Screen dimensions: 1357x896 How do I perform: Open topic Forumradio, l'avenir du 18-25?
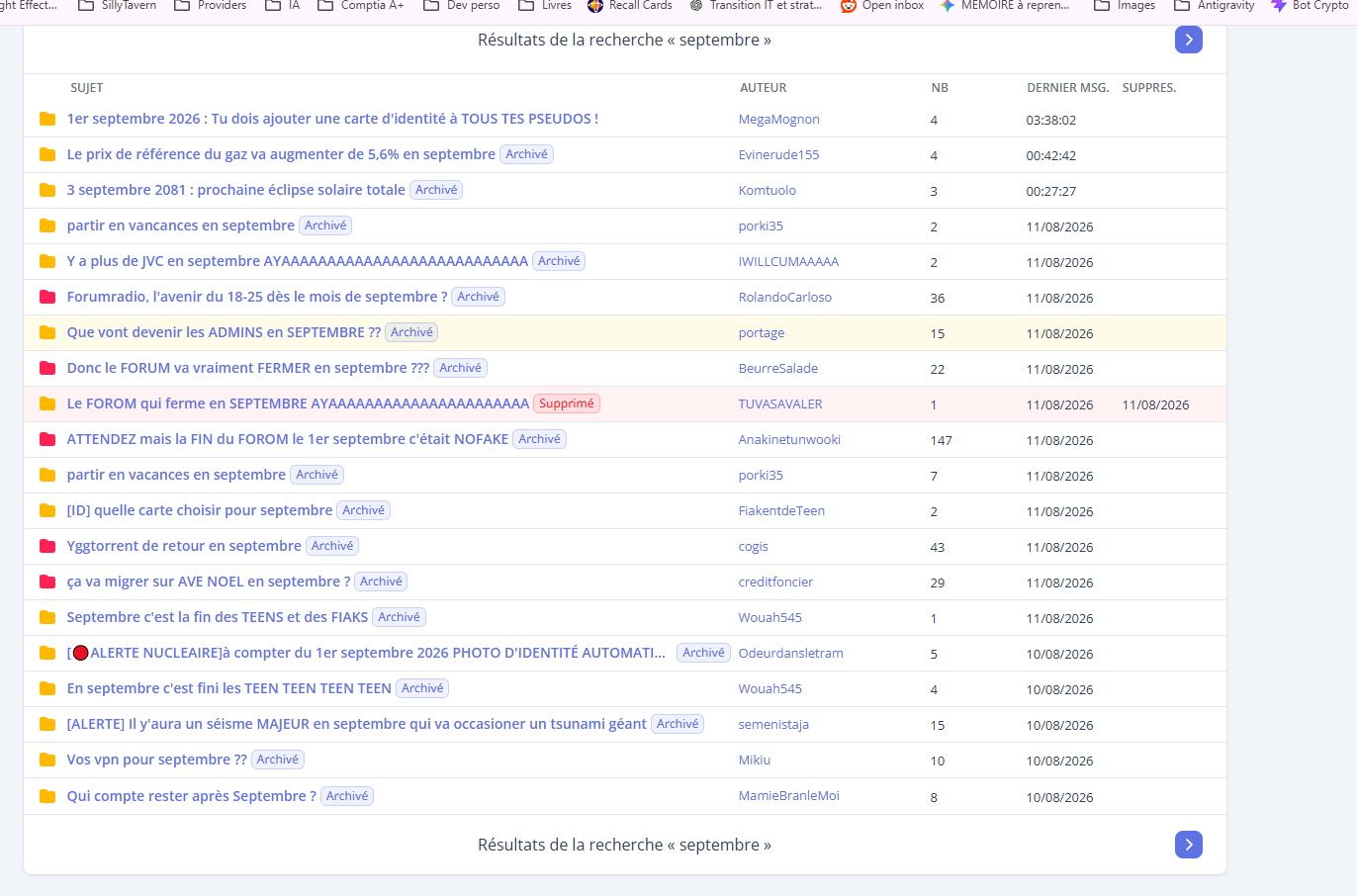pos(257,297)
